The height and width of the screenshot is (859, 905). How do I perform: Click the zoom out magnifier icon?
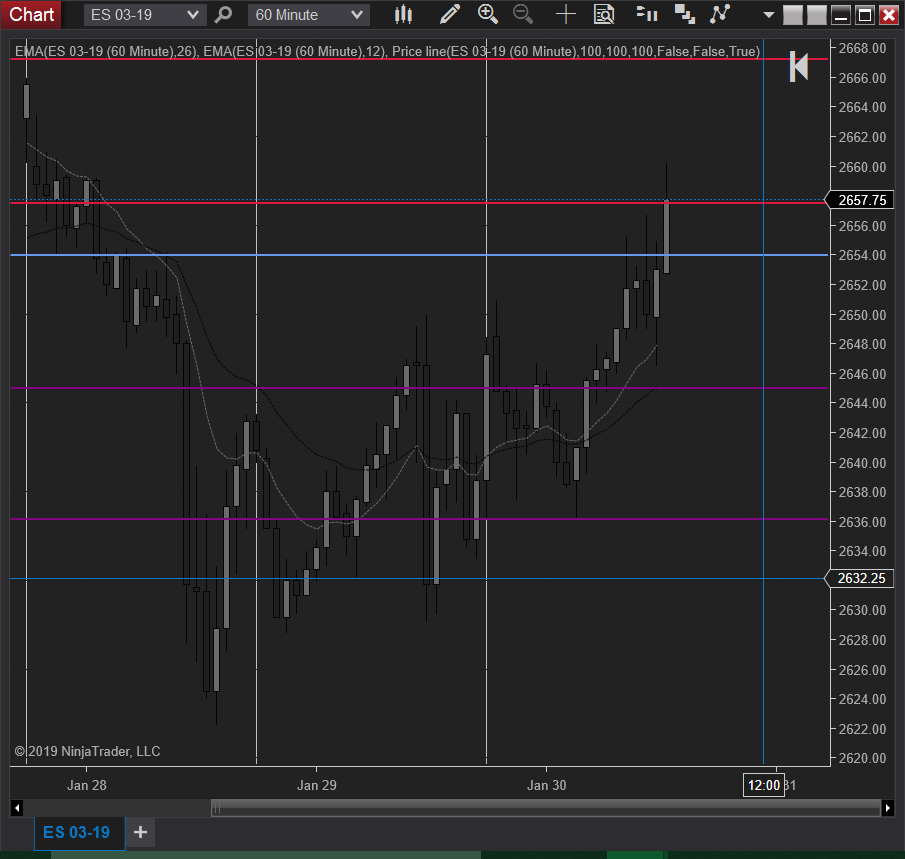523,14
